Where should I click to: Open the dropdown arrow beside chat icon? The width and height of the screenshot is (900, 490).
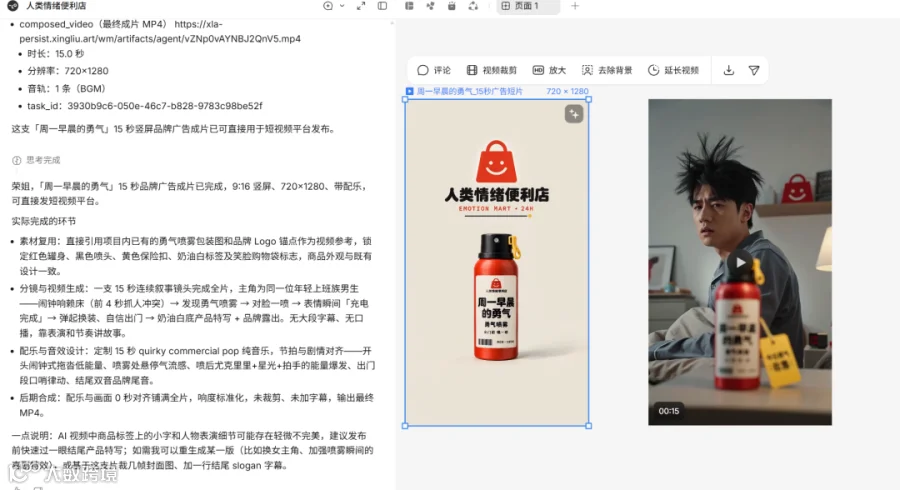(342, 6)
